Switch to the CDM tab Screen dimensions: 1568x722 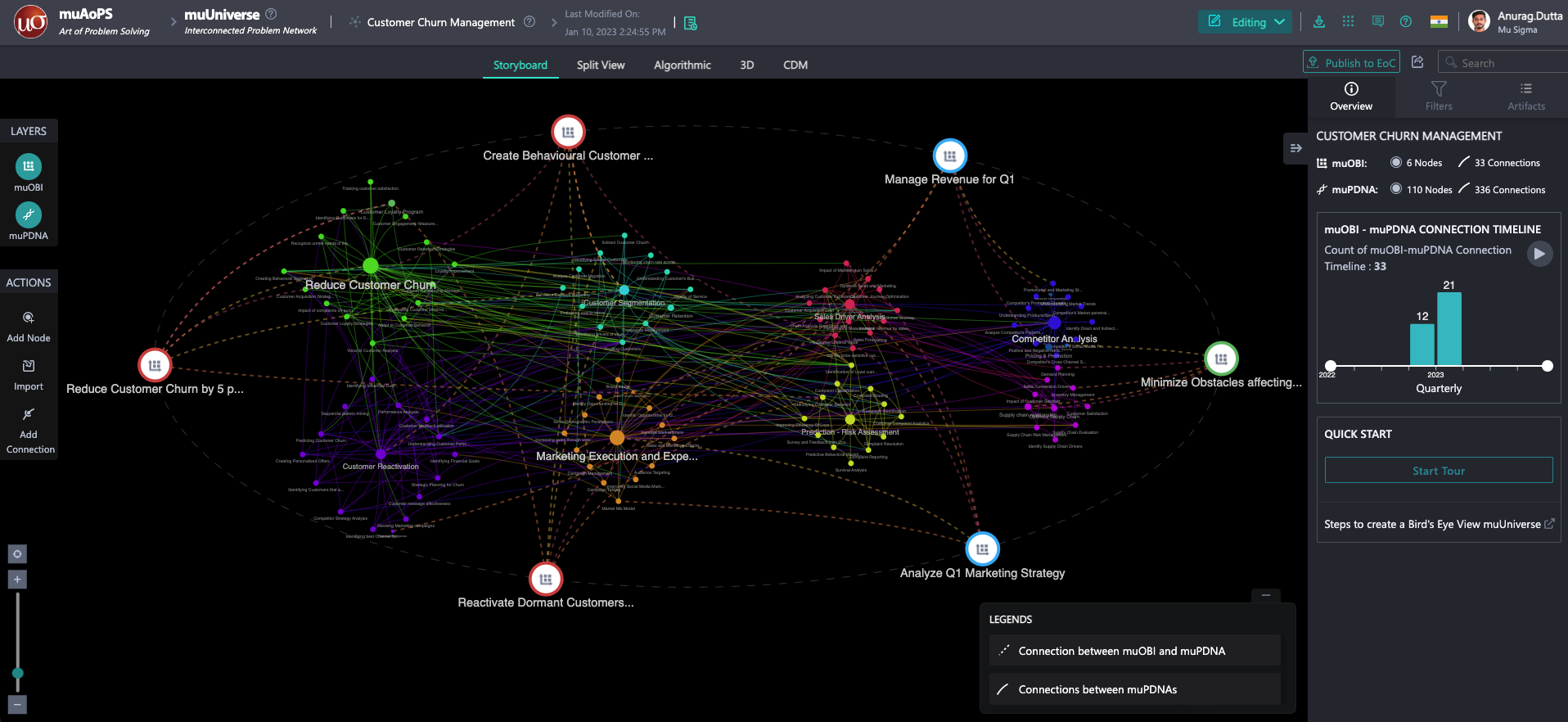point(795,65)
